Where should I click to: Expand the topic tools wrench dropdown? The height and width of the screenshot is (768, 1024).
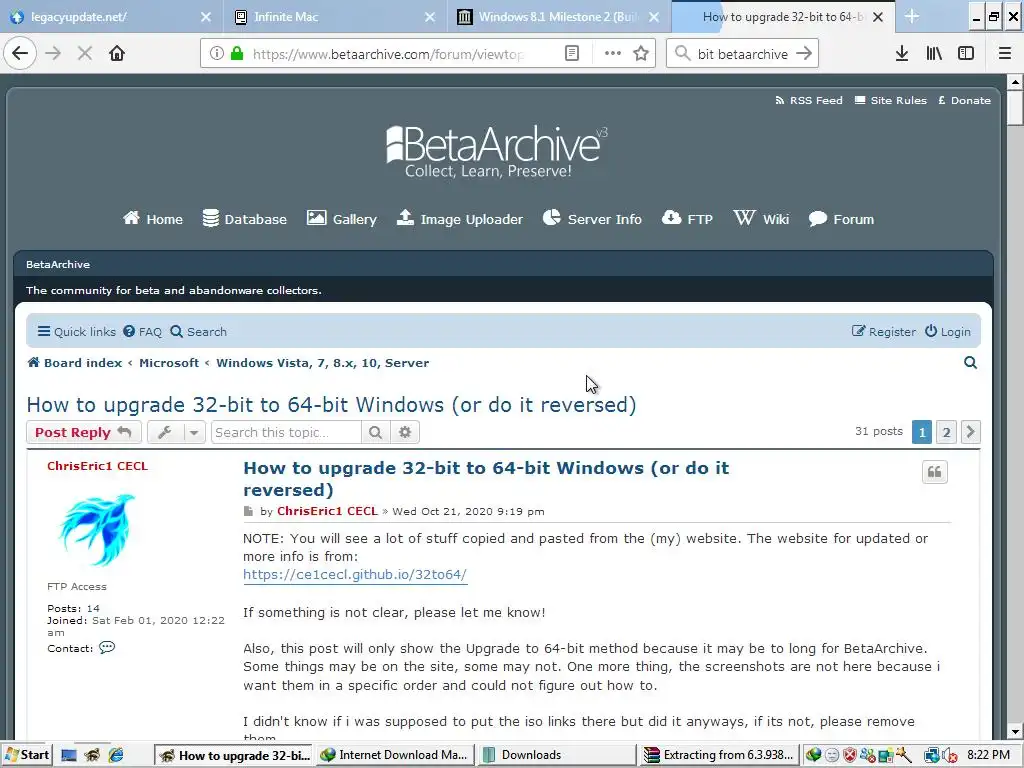(176, 432)
